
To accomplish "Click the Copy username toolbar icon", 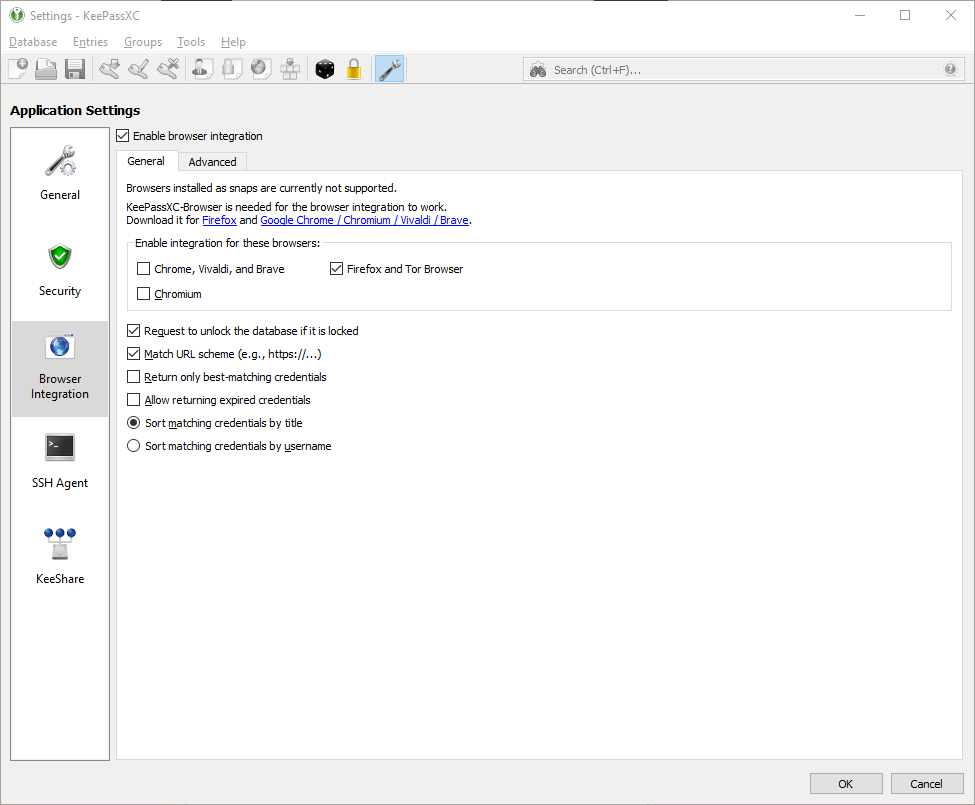I will click(x=201, y=69).
